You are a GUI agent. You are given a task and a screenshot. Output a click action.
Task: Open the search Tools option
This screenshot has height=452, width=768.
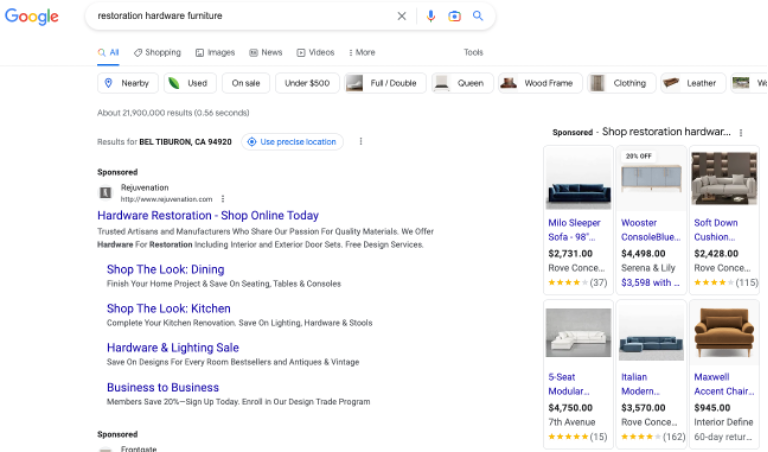click(473, 52)
